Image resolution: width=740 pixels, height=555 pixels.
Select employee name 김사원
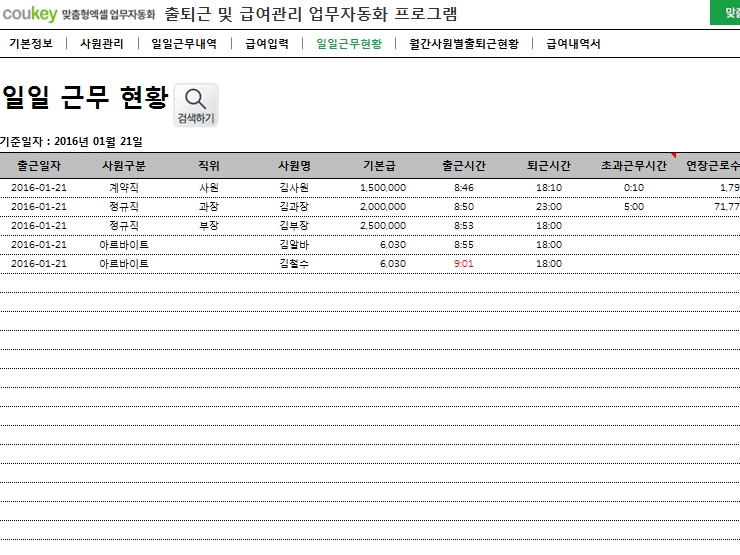tap(294, 188)
